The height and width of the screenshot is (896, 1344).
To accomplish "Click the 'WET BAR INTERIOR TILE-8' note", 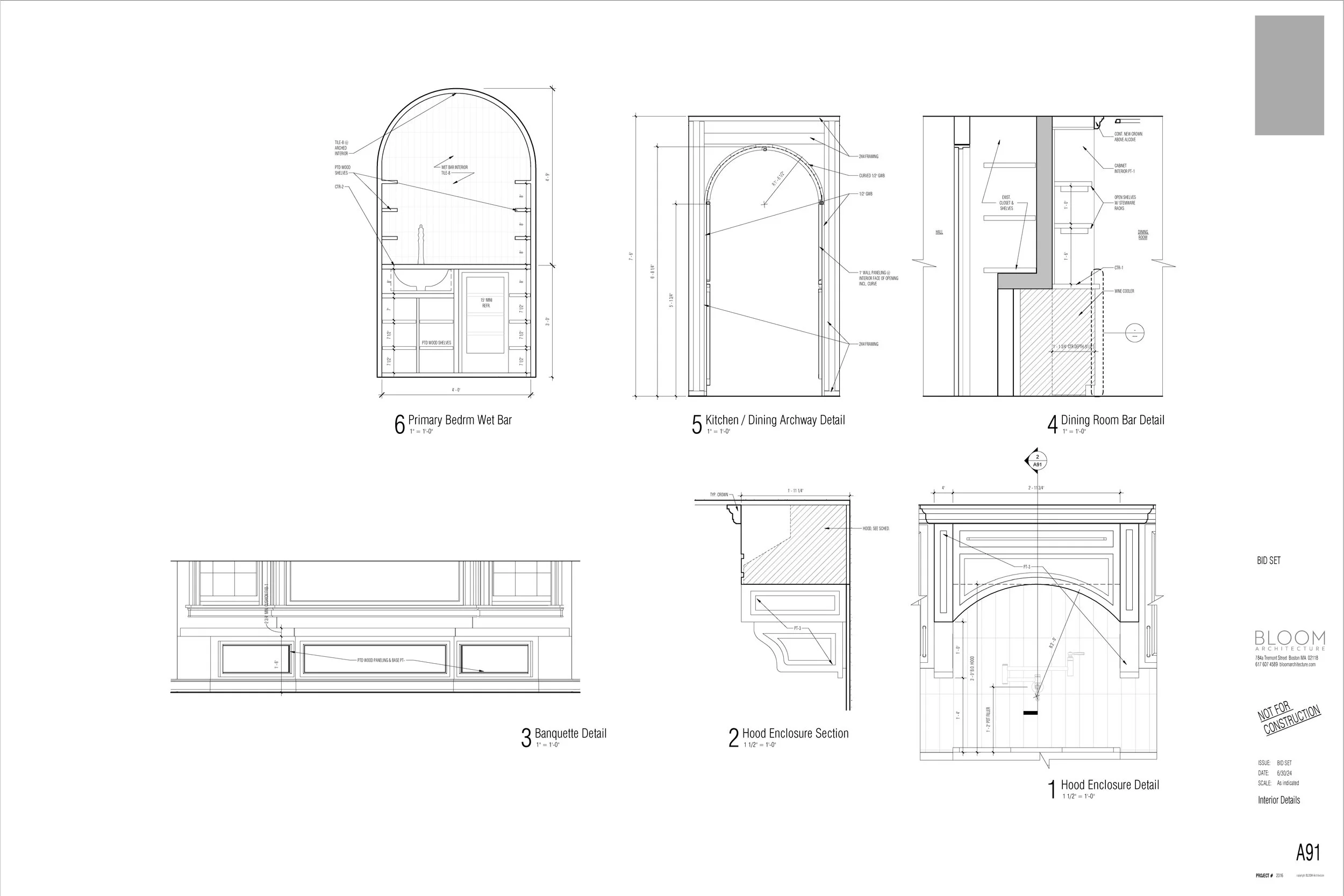I will point(454,170).
